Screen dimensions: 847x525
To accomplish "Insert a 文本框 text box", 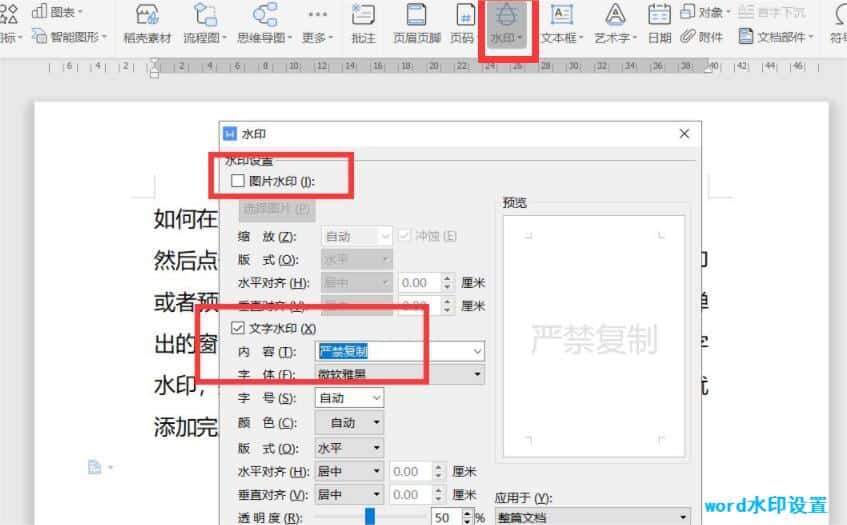I will (562, 24).
